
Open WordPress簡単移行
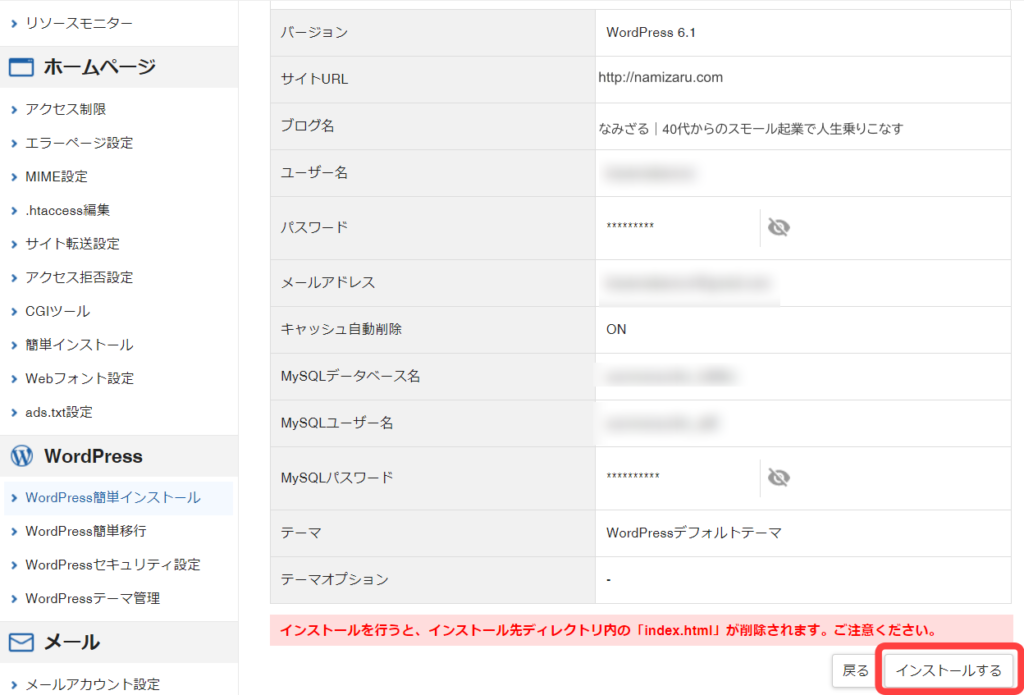point(86,531)
